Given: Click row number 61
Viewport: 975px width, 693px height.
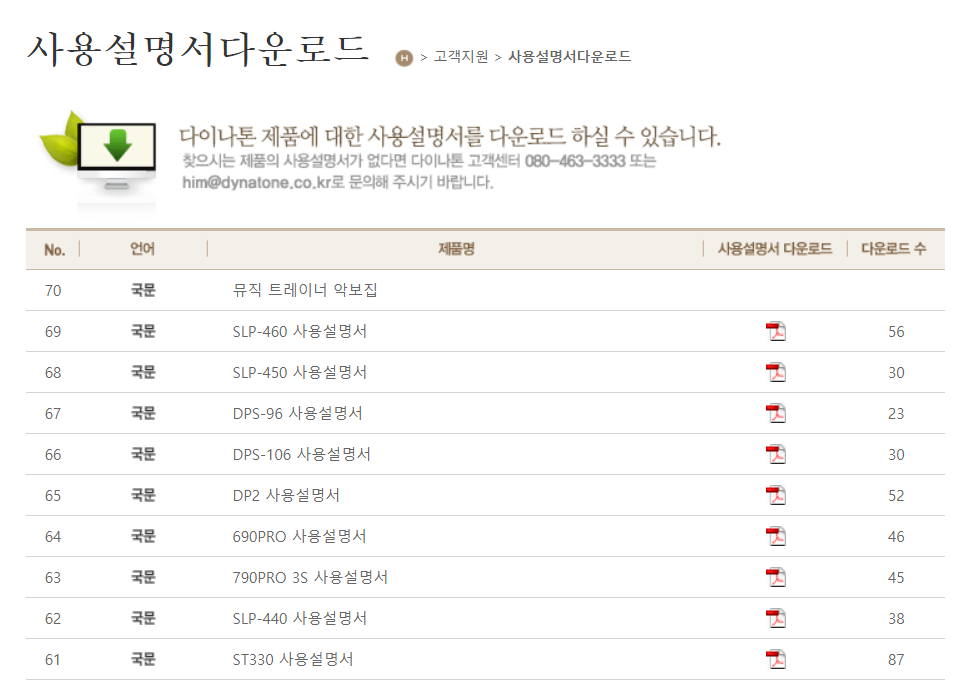Looking at the screenshot, I should coord(53,659).
